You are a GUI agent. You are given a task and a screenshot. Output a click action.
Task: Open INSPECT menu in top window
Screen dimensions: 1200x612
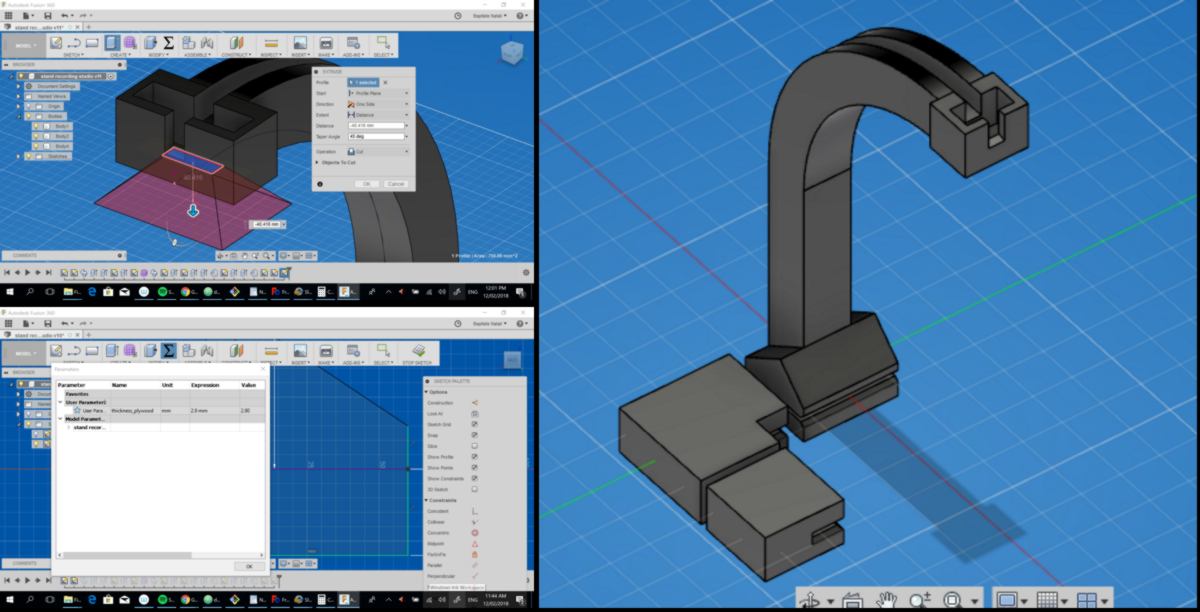tap(270, 55)
